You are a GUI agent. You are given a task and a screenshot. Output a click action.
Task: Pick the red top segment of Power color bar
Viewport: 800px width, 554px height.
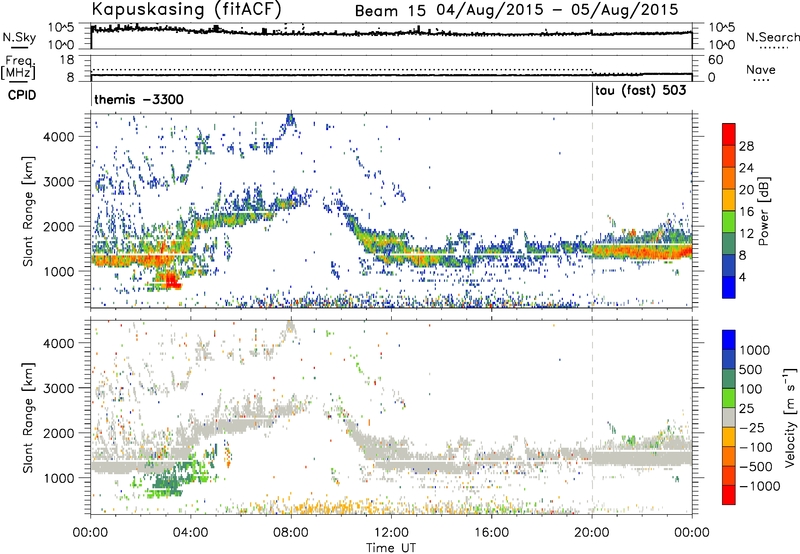pyautogui.click(x=729, y=135)
